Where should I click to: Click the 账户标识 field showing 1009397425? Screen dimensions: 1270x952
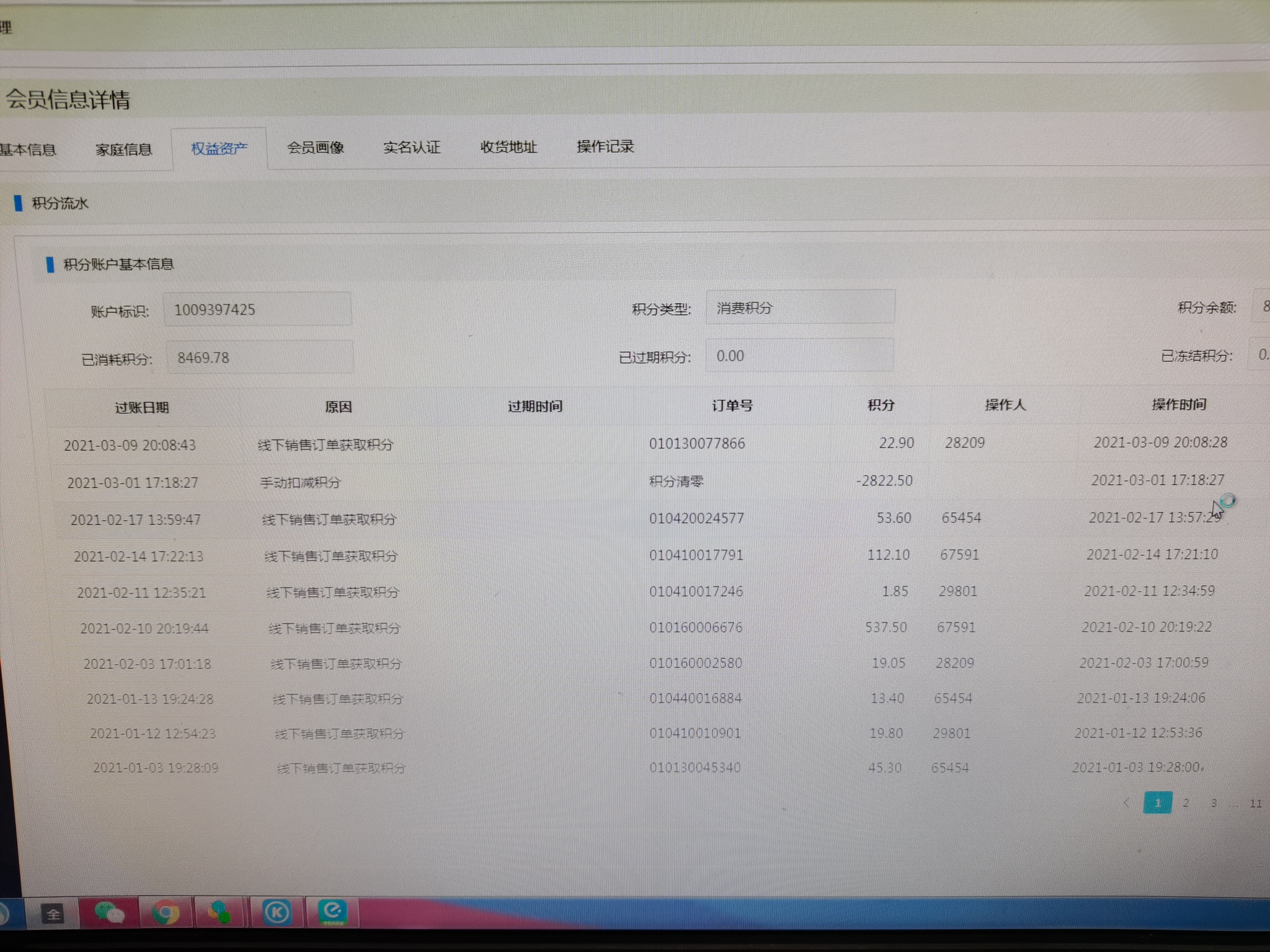point(257,309)
